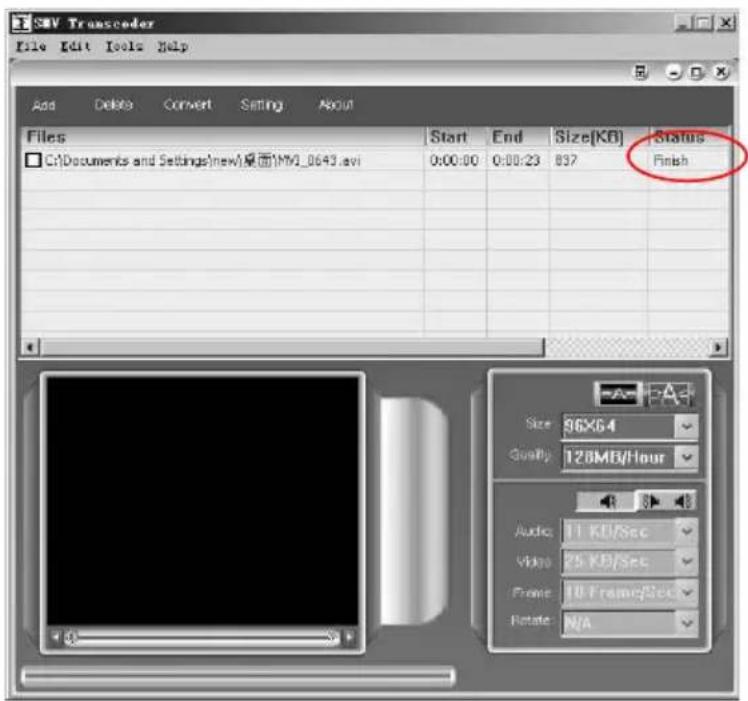Viewport: 748px width, 701px height.
Task: Click the middle speaker audio toggle
Action: click(651, 501)
